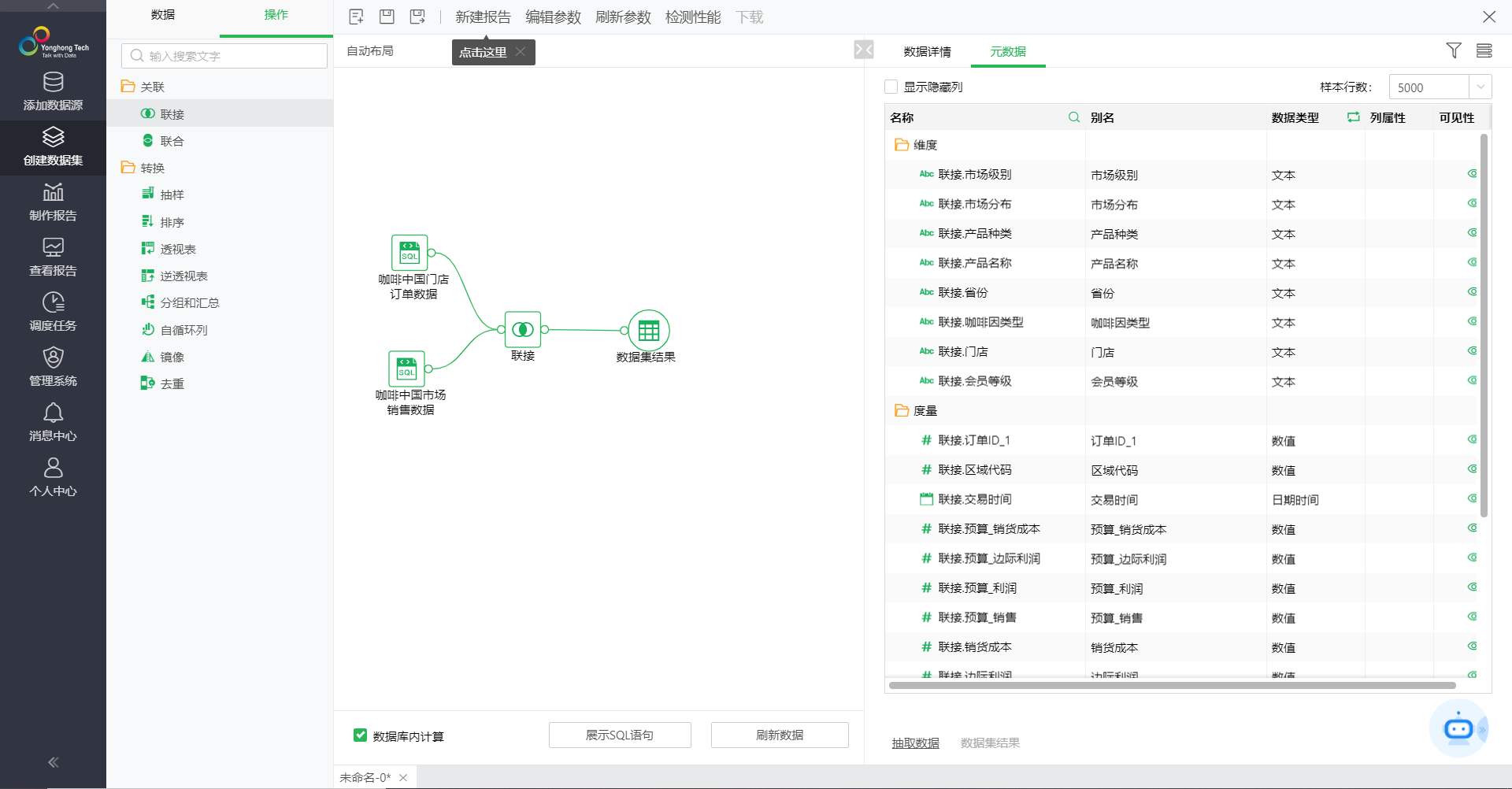Enable the 显示隐藏列 checkbox
This screenshot has width=1512, height=789.
coord(891,87)
